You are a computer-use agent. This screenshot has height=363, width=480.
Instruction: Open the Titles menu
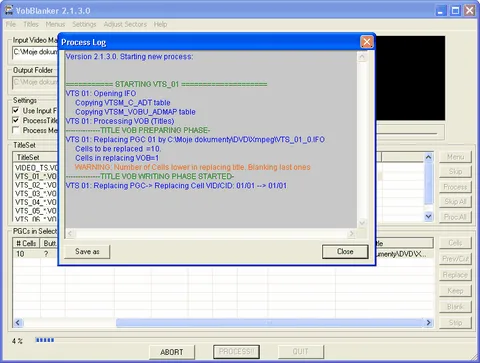click(x=31, y=24)
